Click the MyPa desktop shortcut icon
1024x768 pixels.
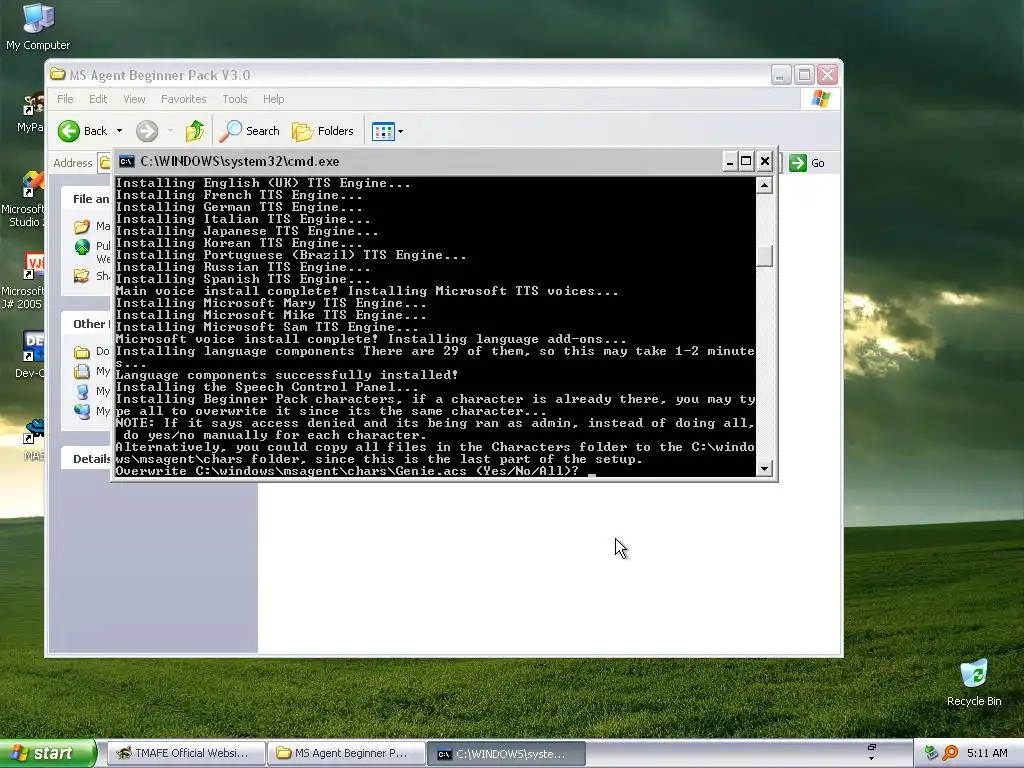click(30, 112)
